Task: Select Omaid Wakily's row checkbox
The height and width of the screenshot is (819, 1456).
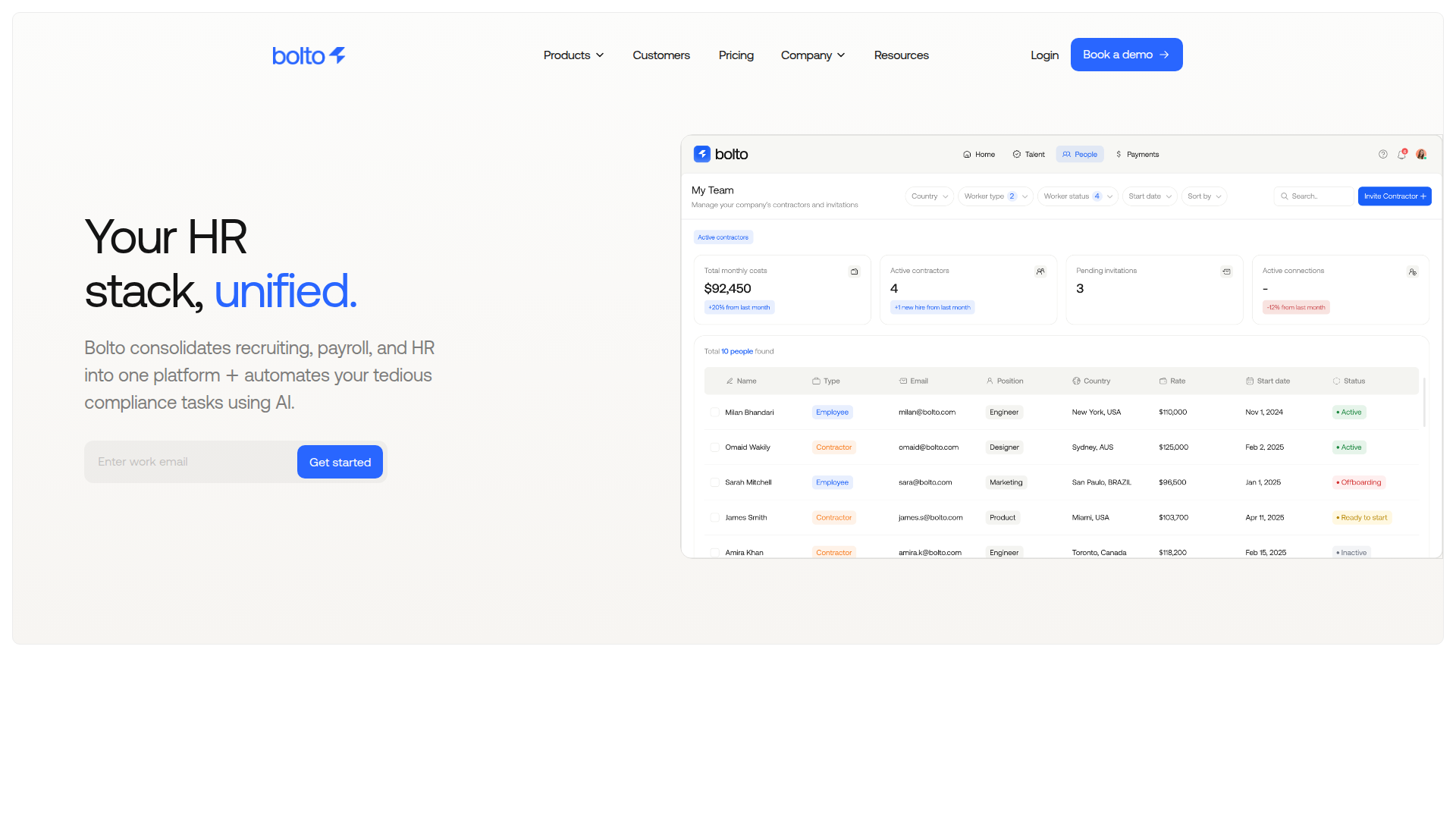Action: click(714, 447)
